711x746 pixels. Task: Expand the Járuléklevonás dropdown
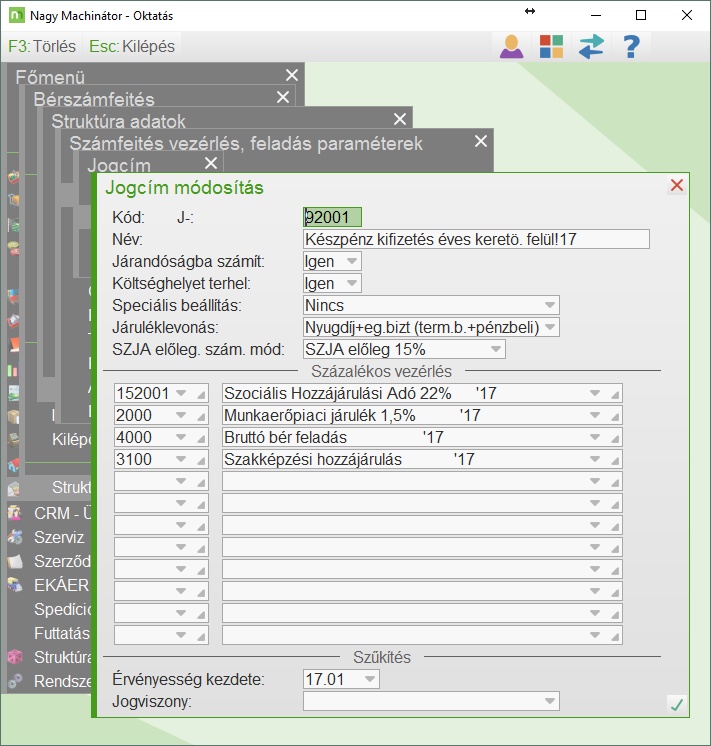pyautogui.click(x=549, y=327)
